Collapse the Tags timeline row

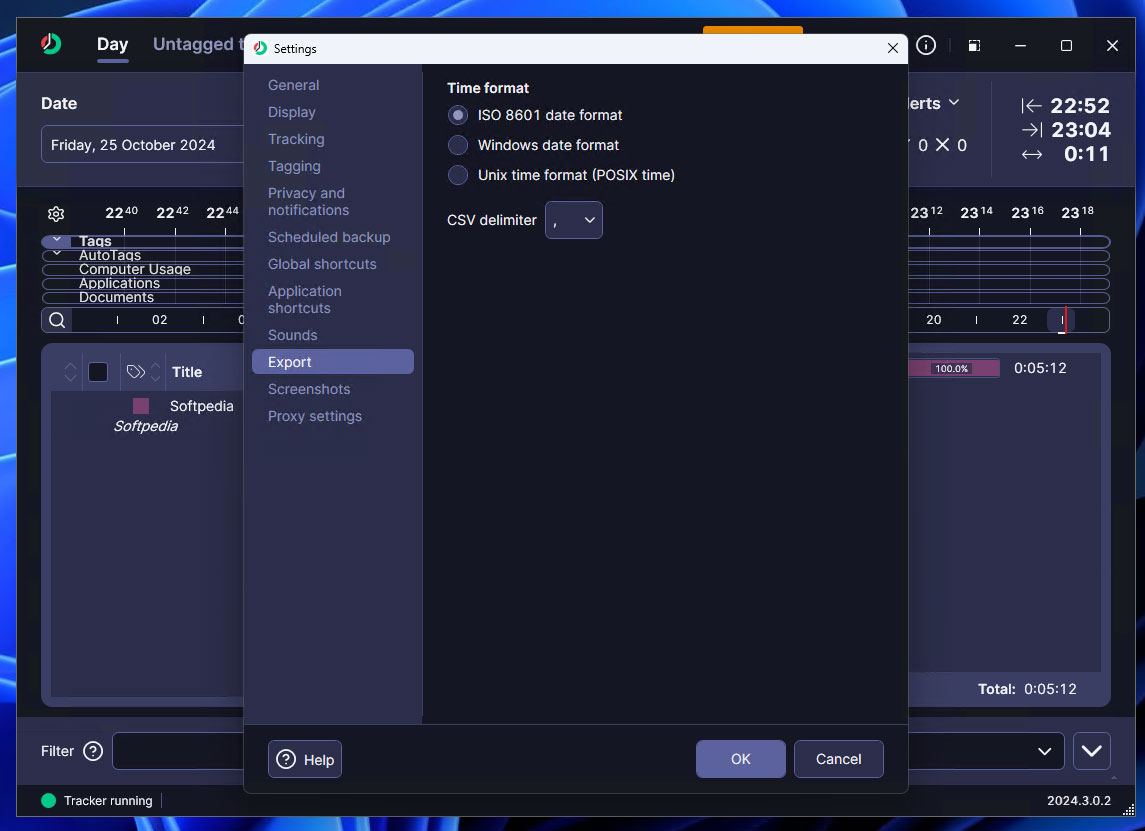57,241
